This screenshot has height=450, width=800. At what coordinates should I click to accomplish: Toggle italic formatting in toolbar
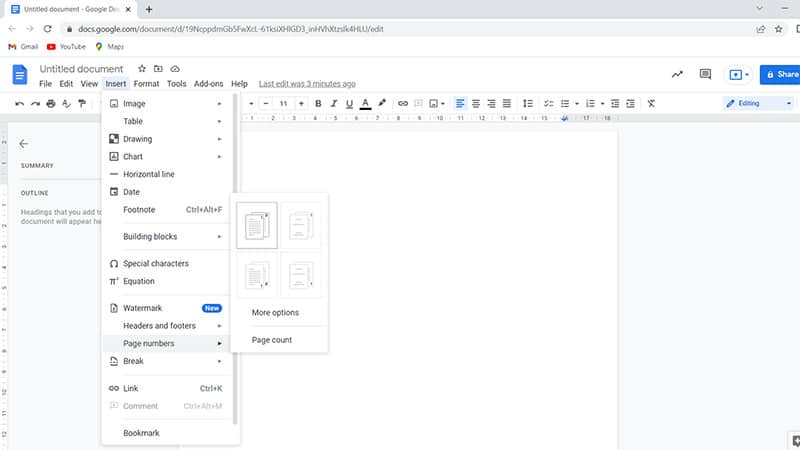point(334,103)
